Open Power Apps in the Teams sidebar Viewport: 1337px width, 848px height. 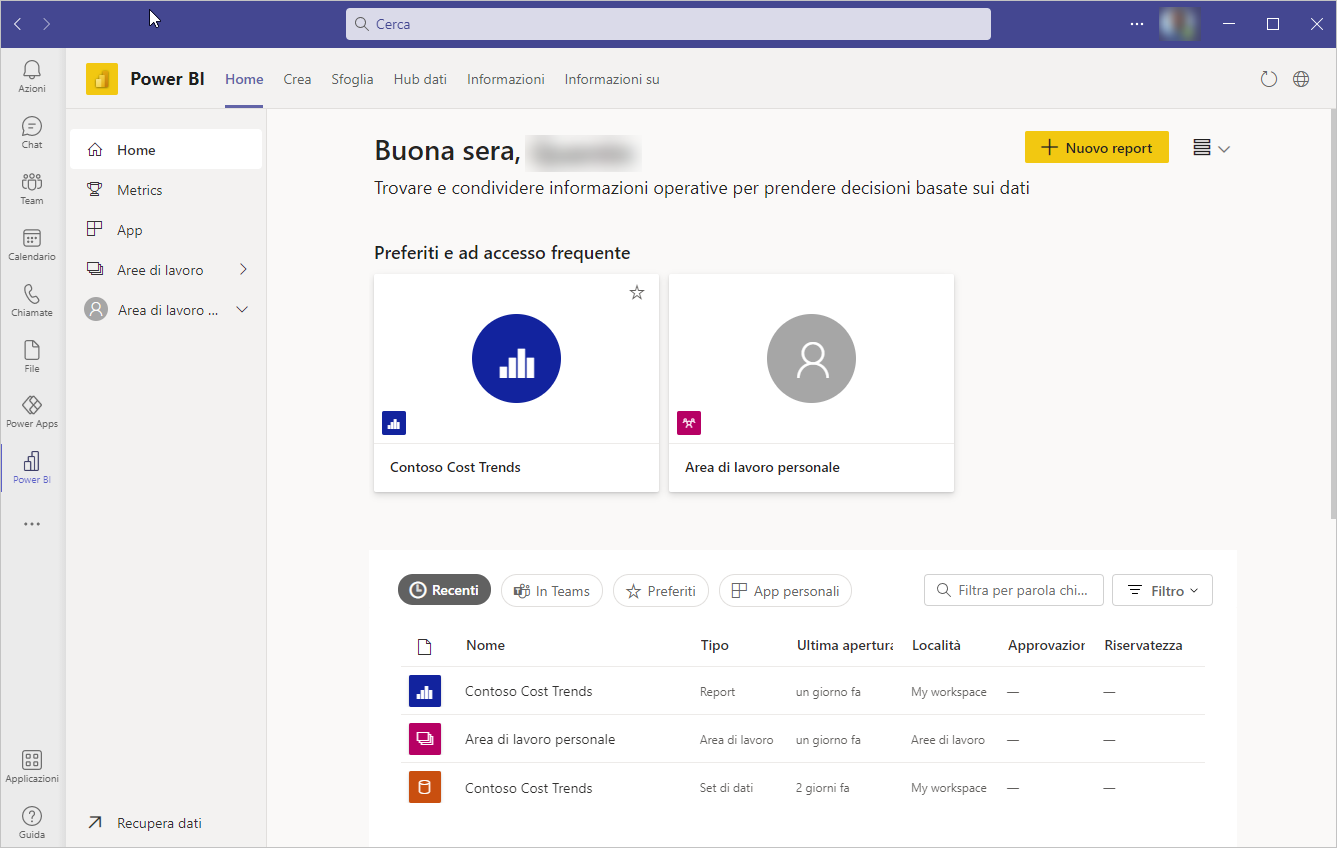(32, 411)
